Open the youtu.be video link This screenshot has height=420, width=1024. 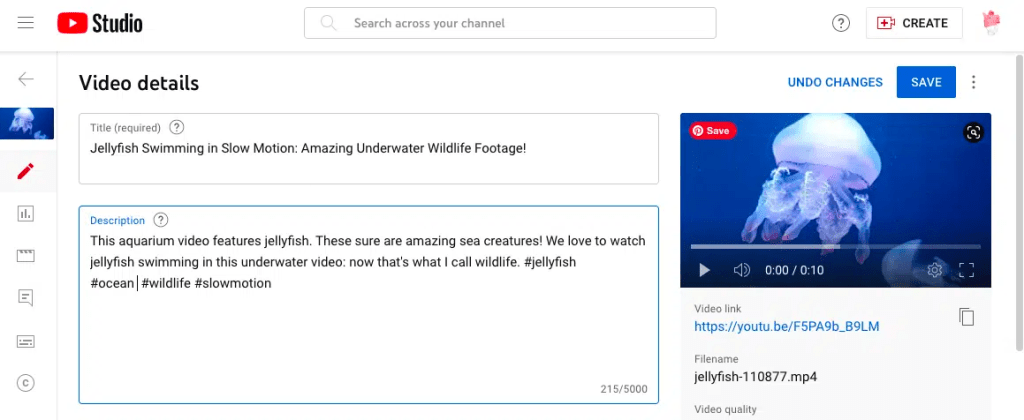pos(787,326)
